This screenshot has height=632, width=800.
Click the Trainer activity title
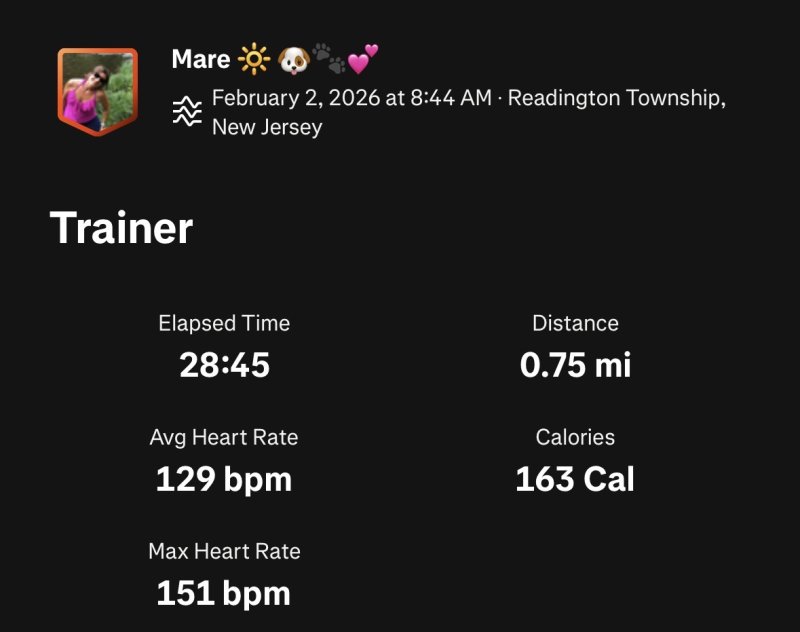point(121,229)
